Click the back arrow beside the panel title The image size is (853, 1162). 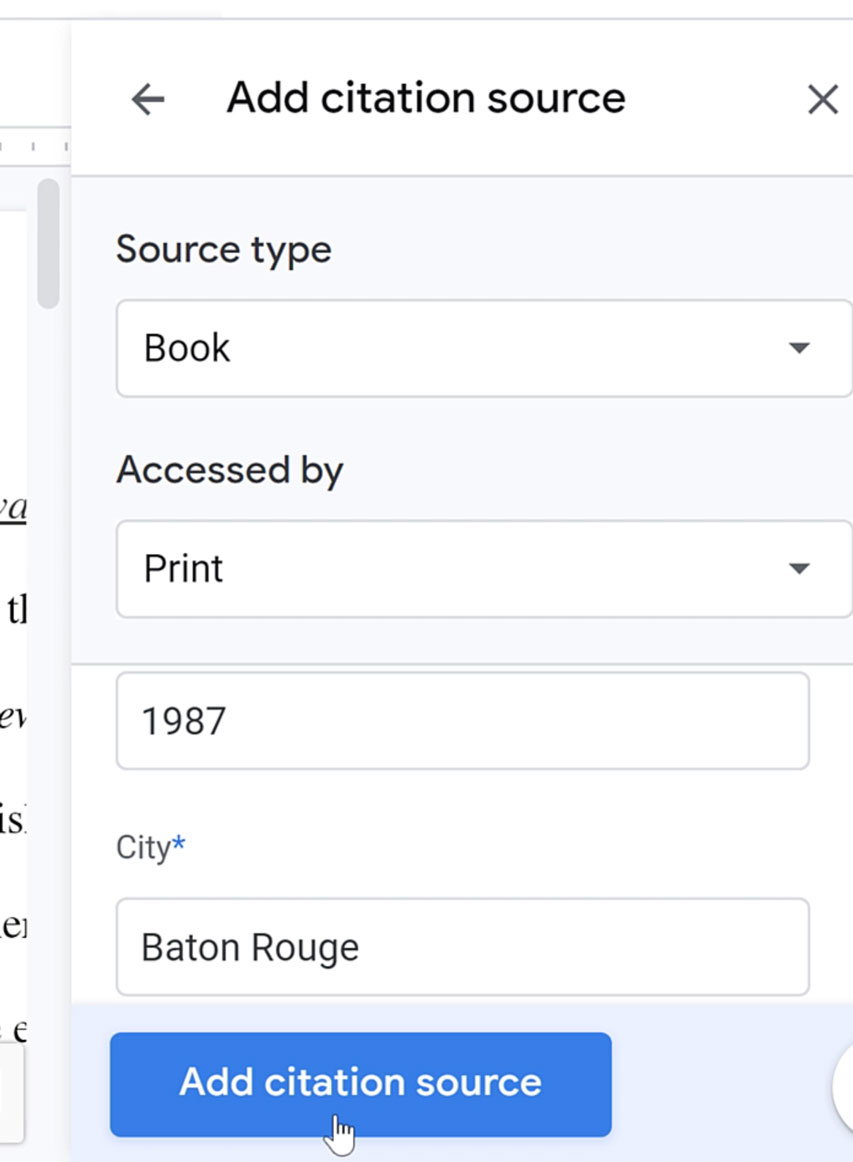[146, 99]
